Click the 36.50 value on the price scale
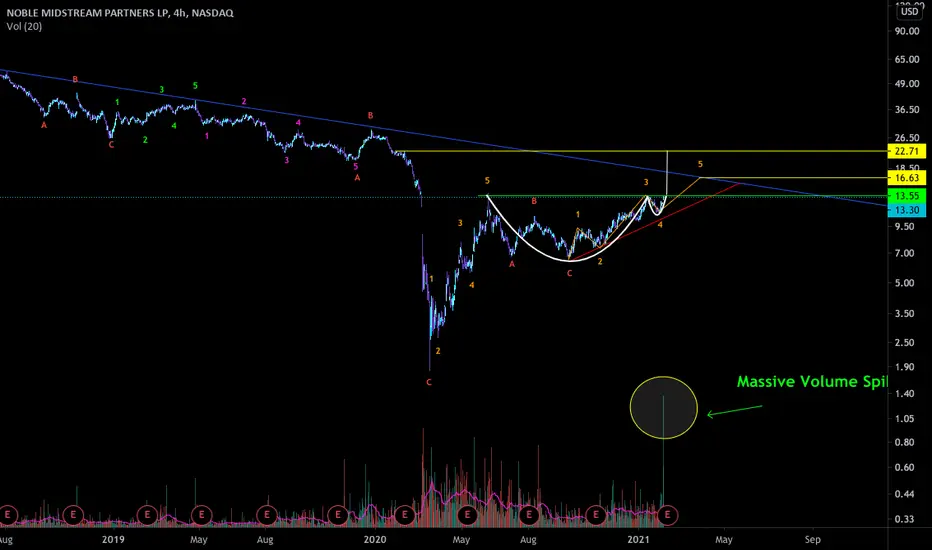 tap(907, 110)
